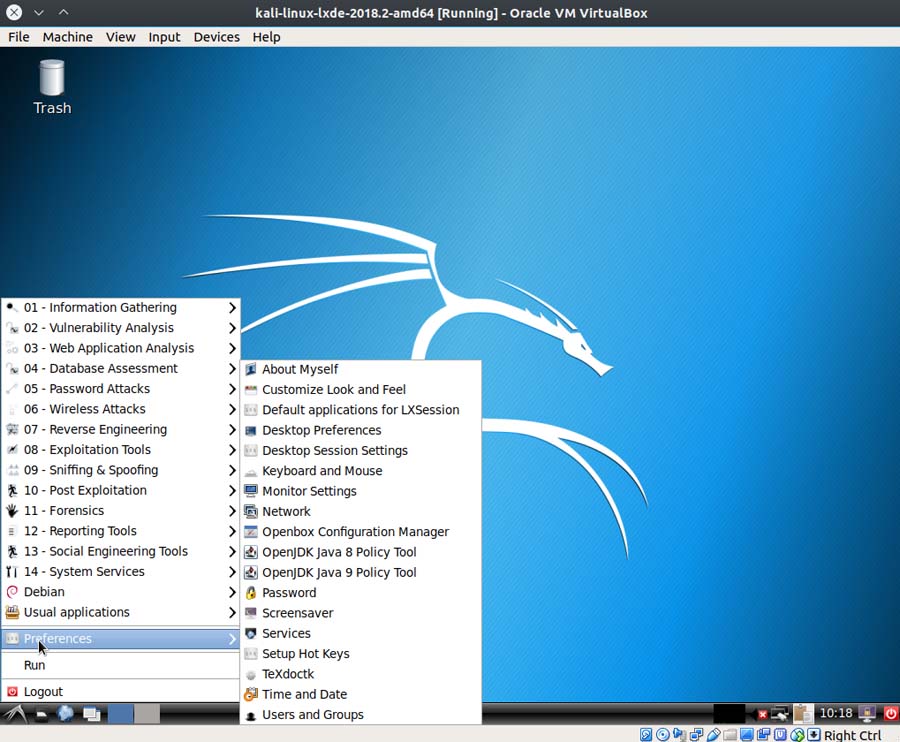Switch to the second workspace in pager

point(147,713)
